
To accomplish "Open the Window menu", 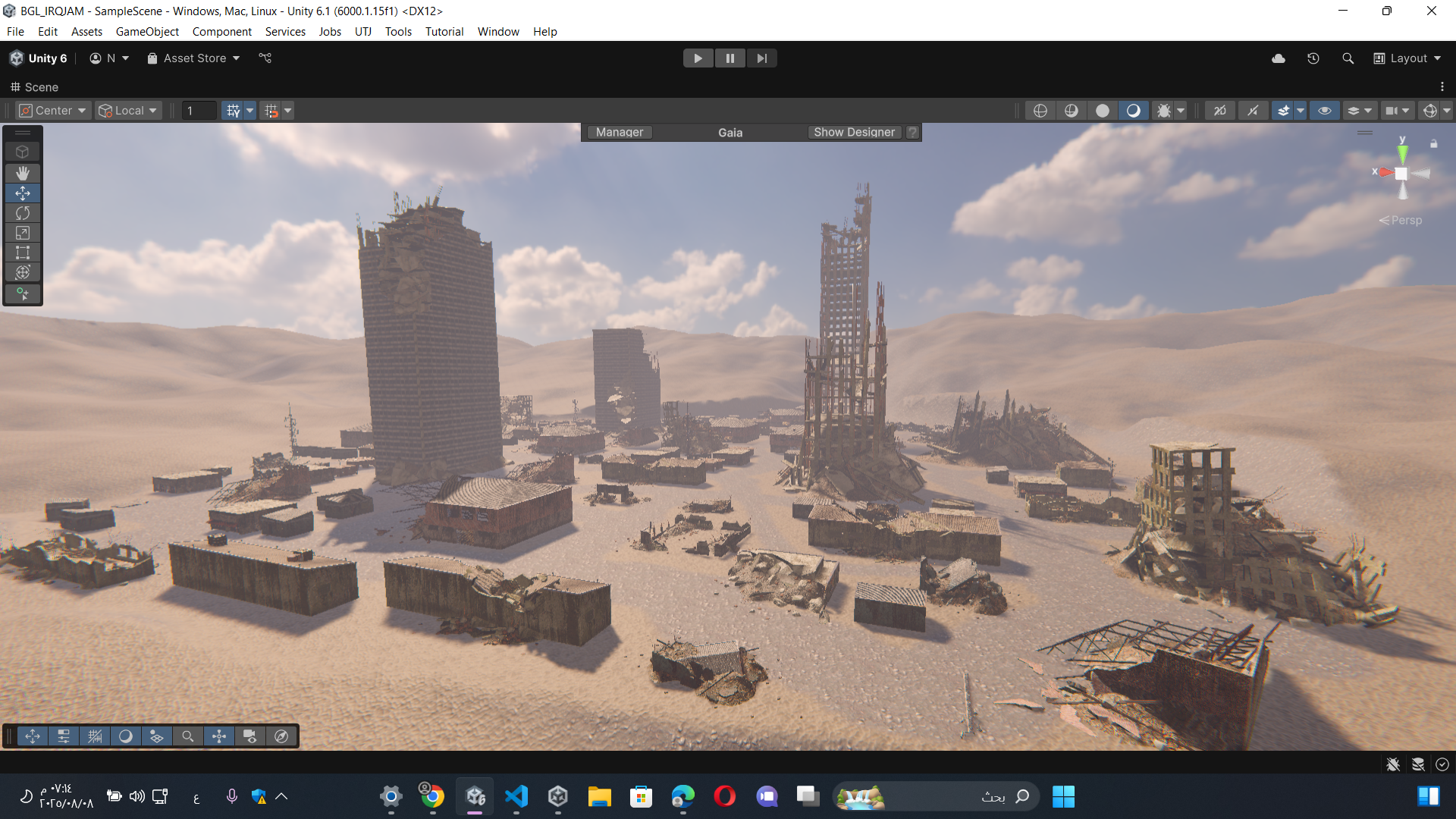I will pyautogui.click(x=498, y=32).
